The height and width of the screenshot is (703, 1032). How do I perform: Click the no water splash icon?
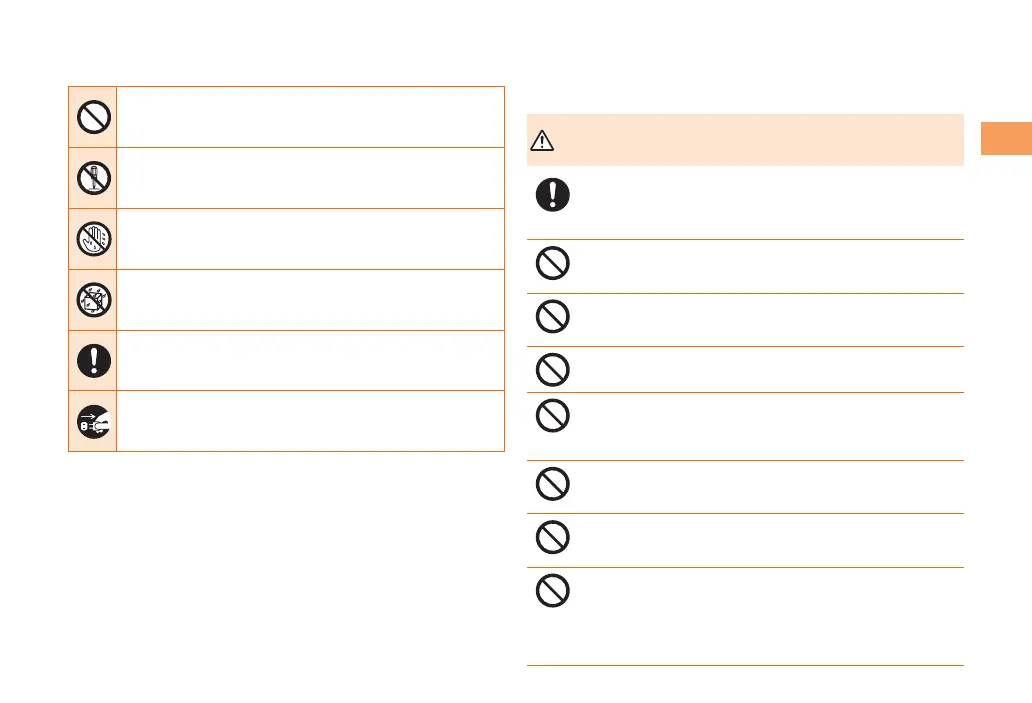[x=92, y=299]
